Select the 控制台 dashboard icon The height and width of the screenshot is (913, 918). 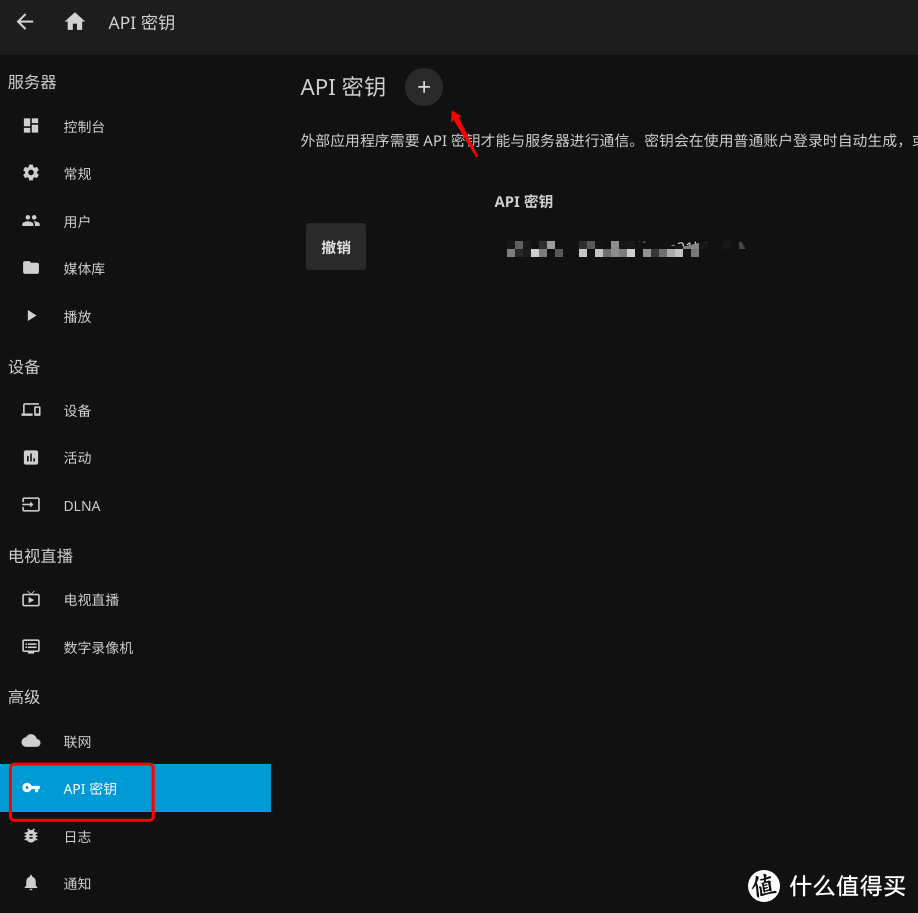click(x=31, y=125)
